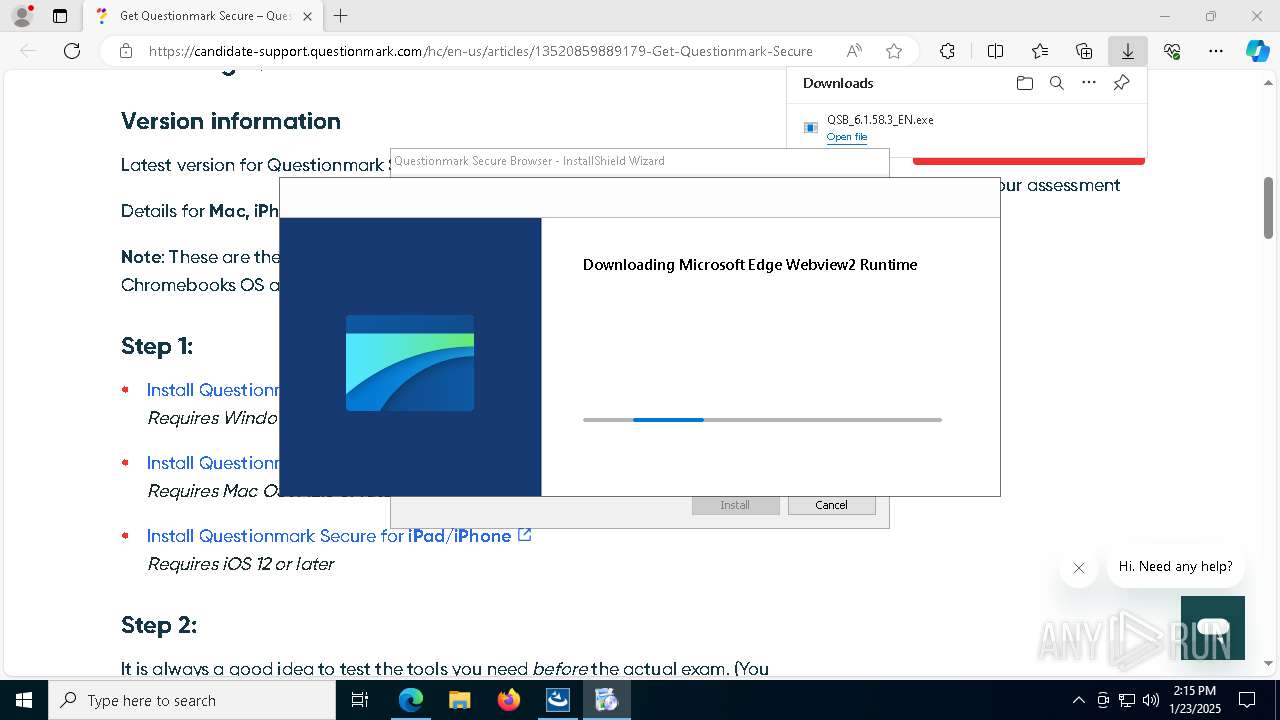
Task: Open more options in Downloads panel
Action: point(1089,83)
